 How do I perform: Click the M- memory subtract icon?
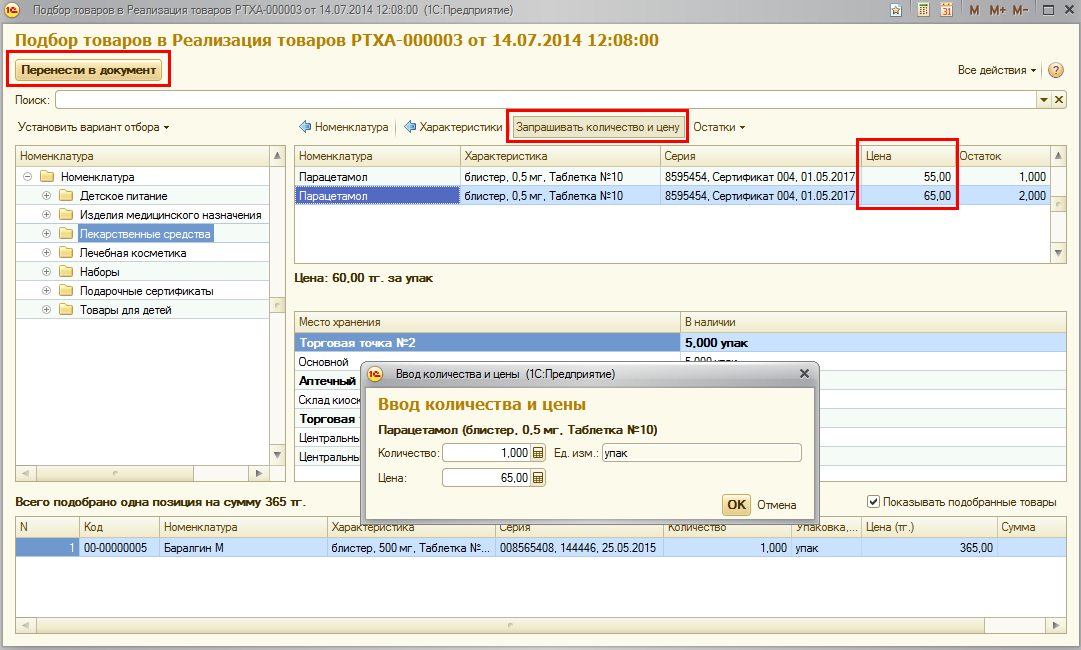1020,10
